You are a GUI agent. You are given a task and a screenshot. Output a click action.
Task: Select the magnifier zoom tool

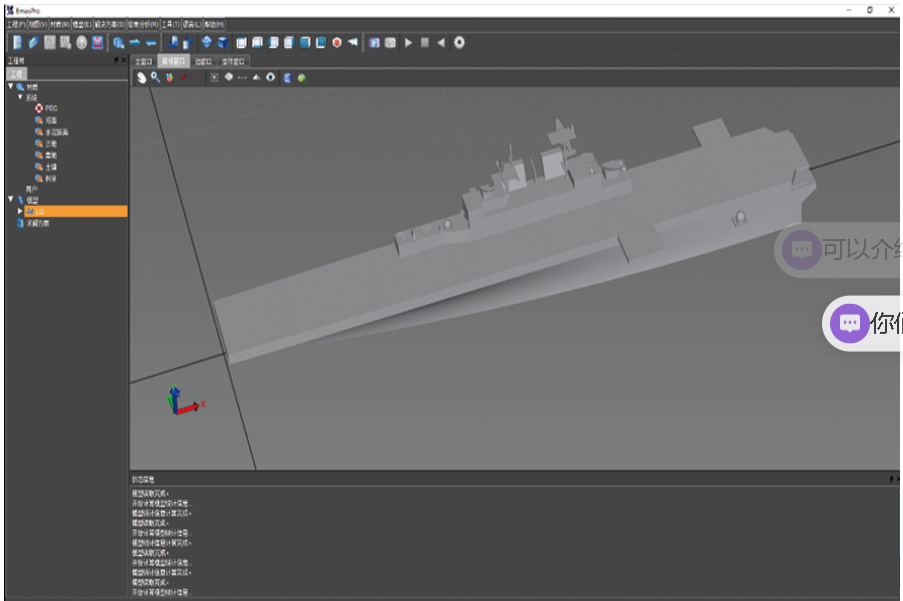point(155,77)
